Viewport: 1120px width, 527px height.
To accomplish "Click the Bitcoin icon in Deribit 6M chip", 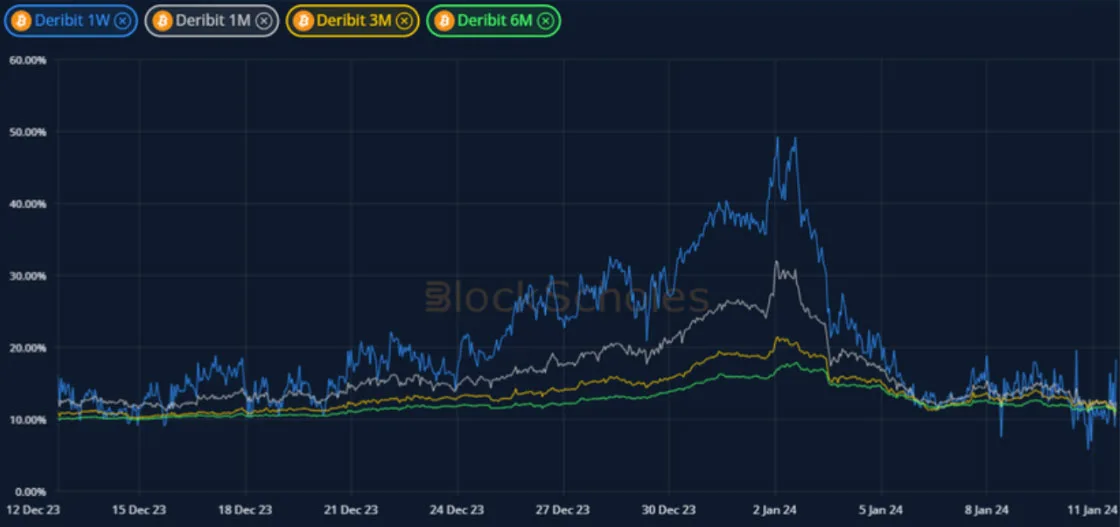I will coord(444,21).
